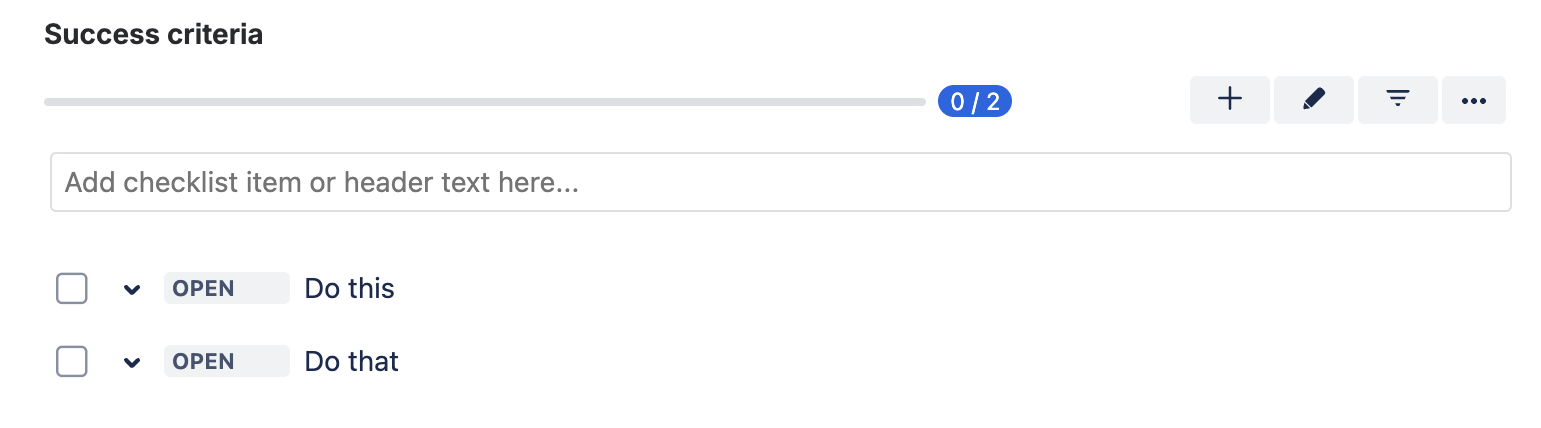Click the Do that item text

coord(351,361)
